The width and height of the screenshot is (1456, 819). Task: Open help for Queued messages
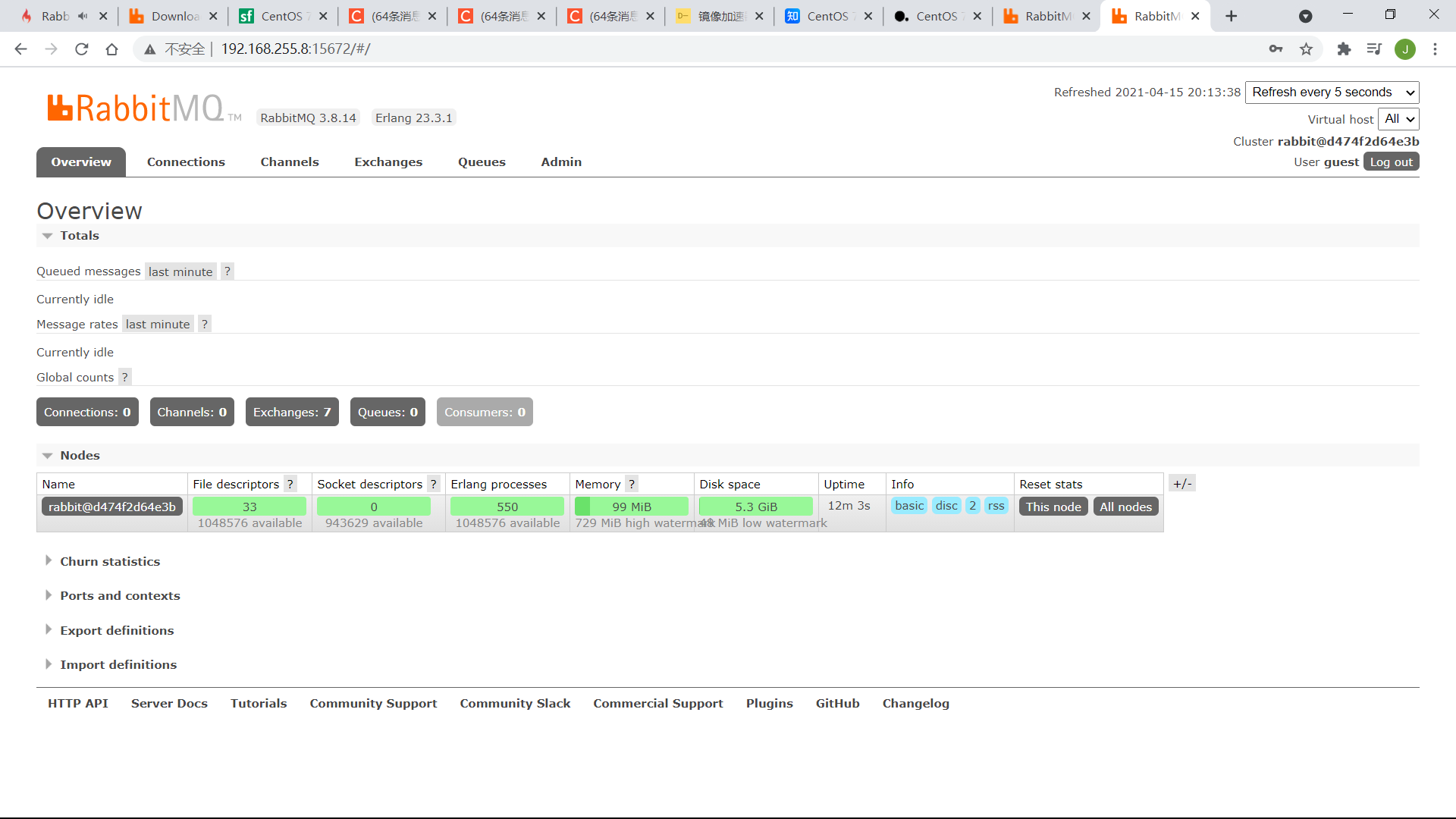pyautogui.click(x=227, y=271)
